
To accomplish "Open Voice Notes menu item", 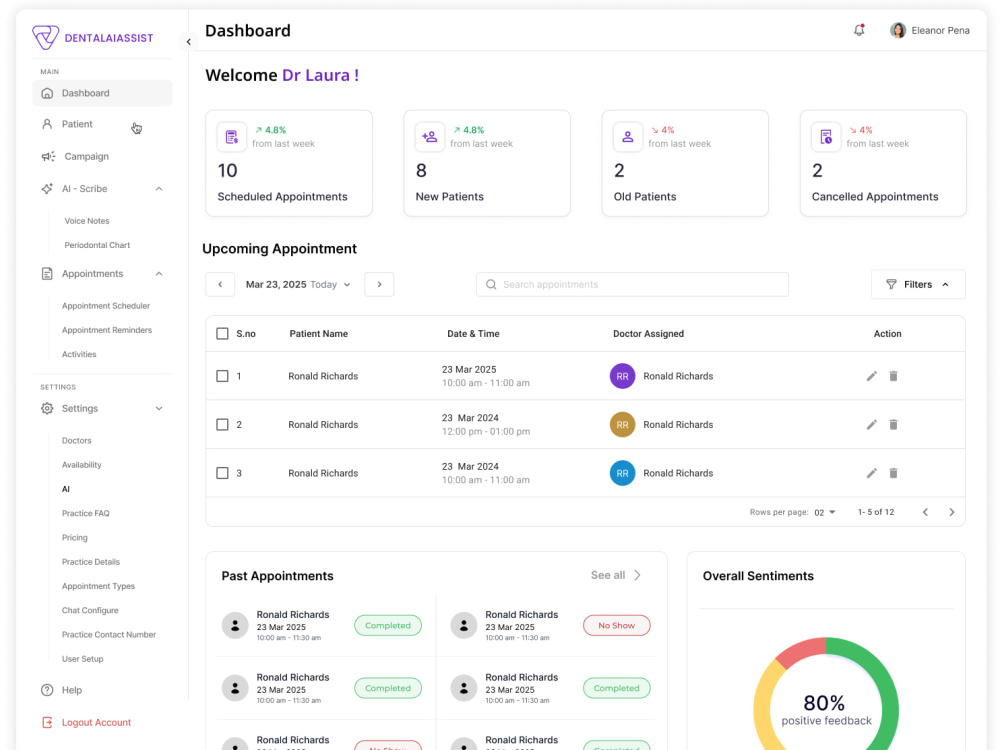I will pos(87,221).
